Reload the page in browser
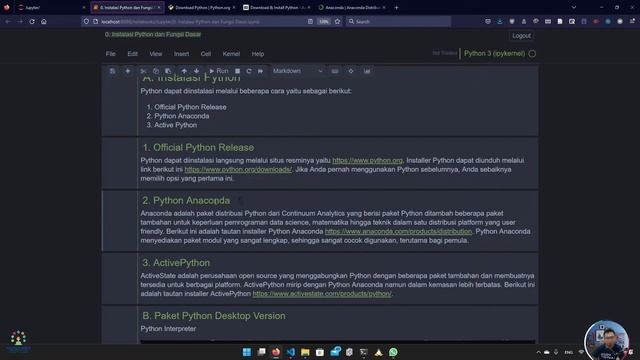 (x=32, y=22)
